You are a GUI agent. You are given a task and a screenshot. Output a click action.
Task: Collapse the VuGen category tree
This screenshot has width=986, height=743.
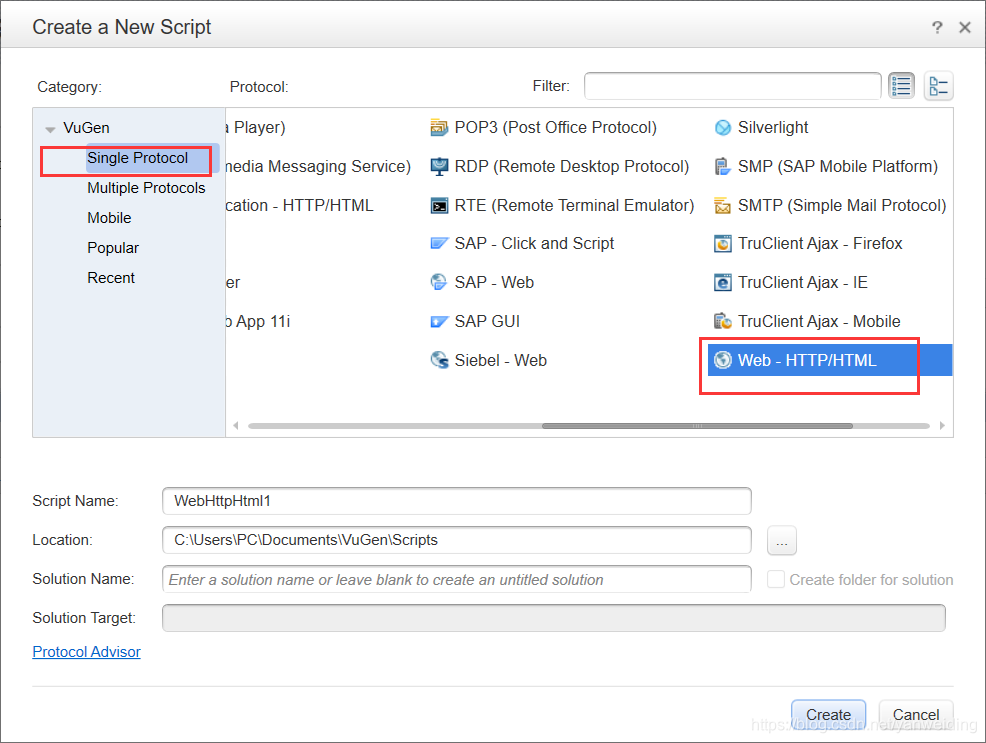[x=50, y=129]
